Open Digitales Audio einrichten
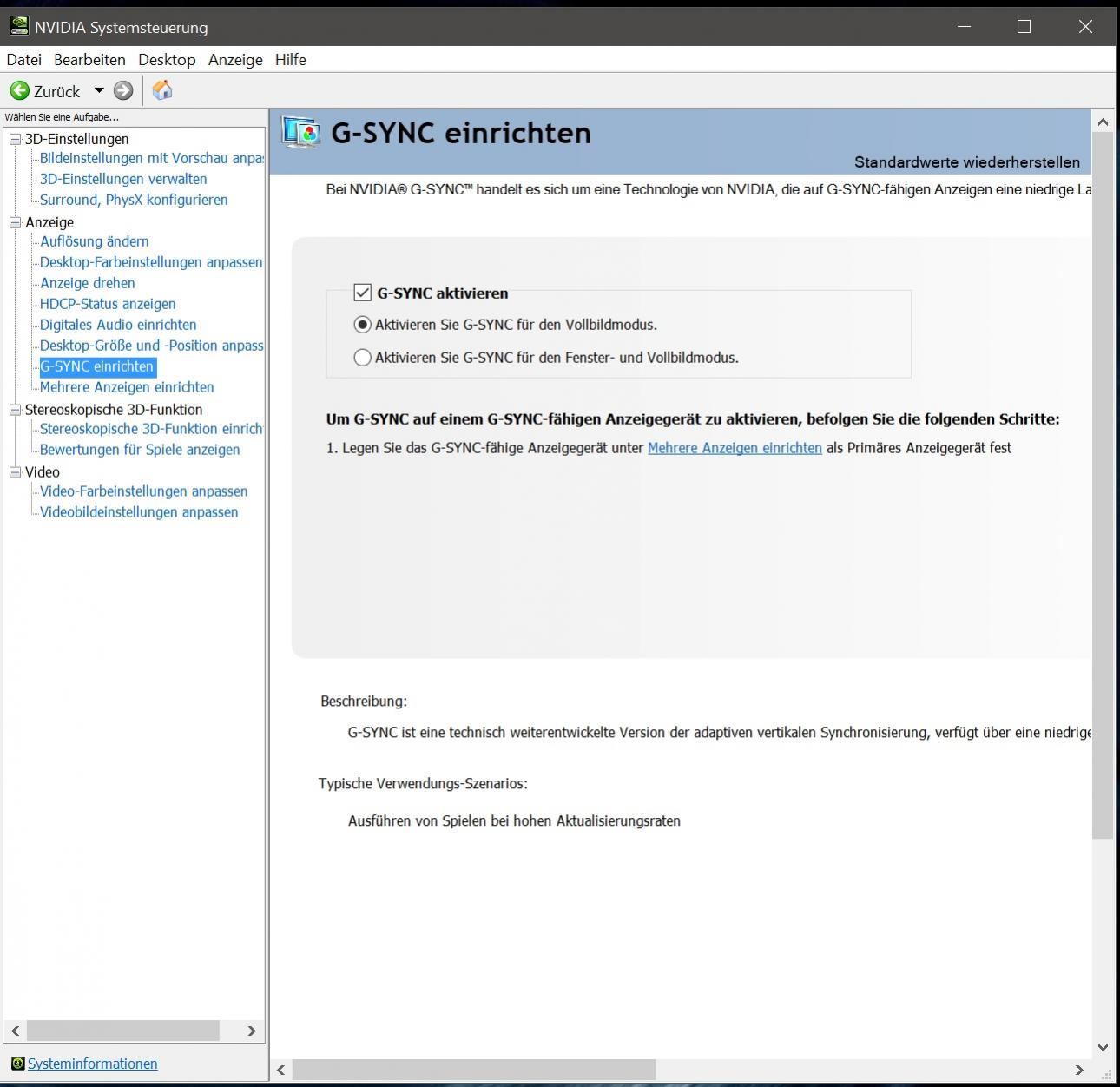Screen dimensions: 1120x1087 coord(118,325)
